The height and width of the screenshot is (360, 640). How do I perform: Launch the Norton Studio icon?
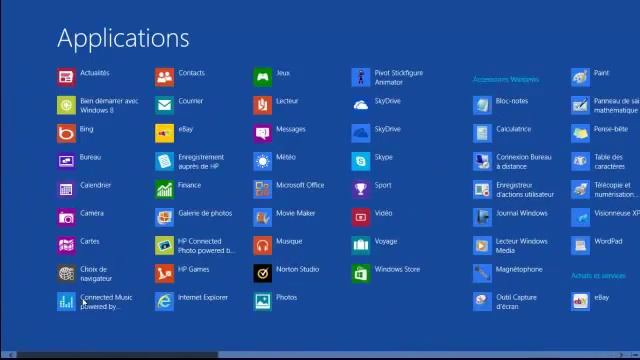(262, 273)
